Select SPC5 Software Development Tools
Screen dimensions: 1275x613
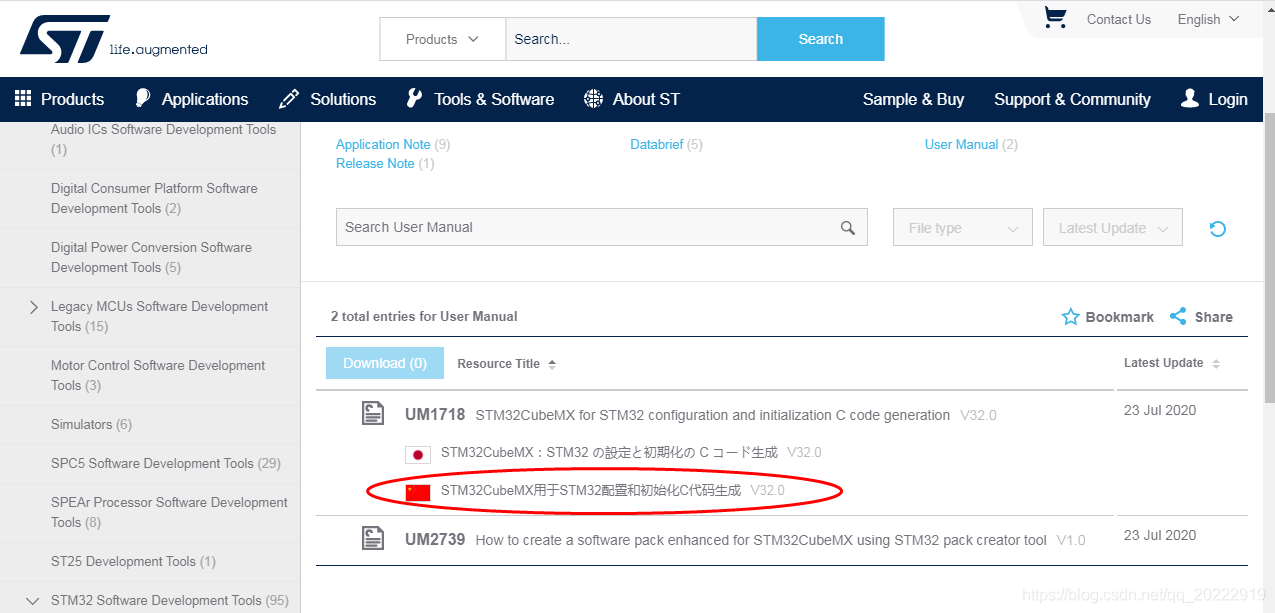tap(166, 463)
